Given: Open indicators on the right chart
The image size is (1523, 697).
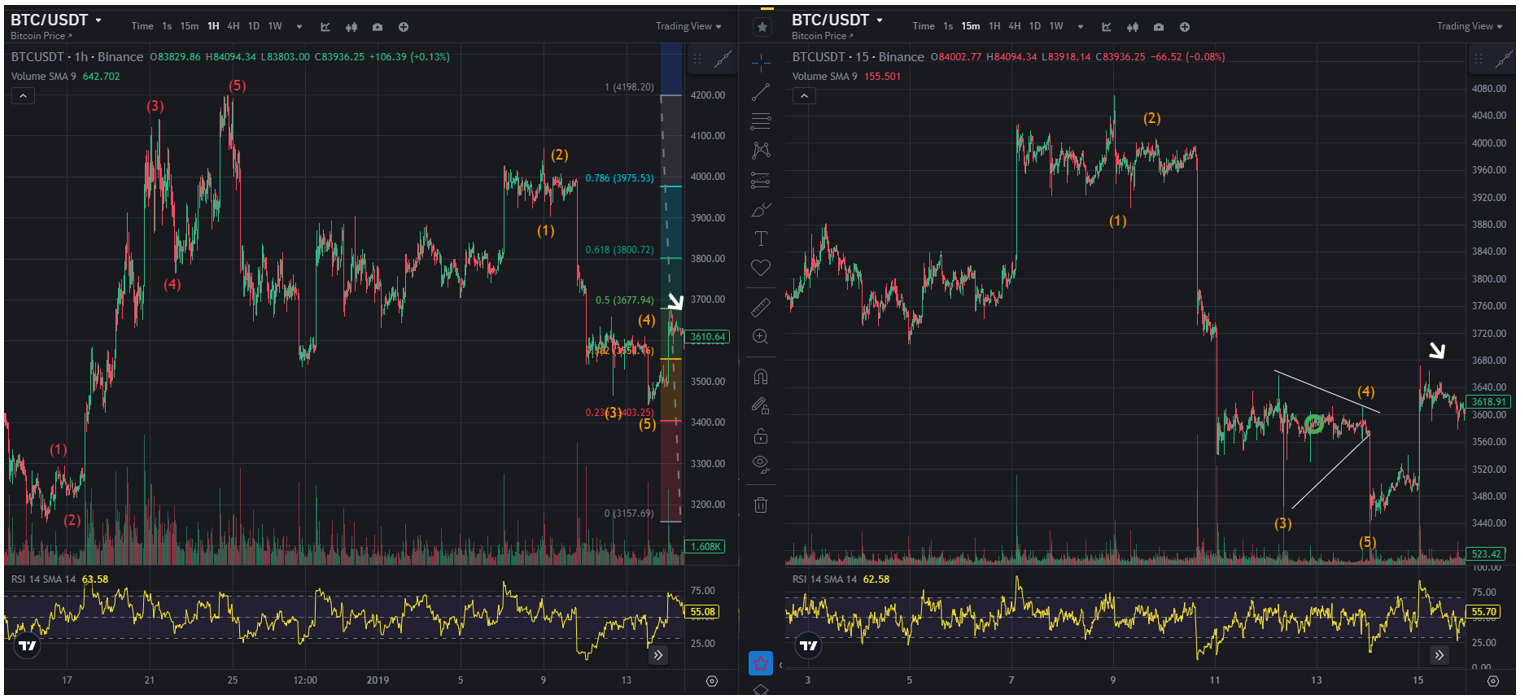Looking at the screenshot, I should (1107, 26).
